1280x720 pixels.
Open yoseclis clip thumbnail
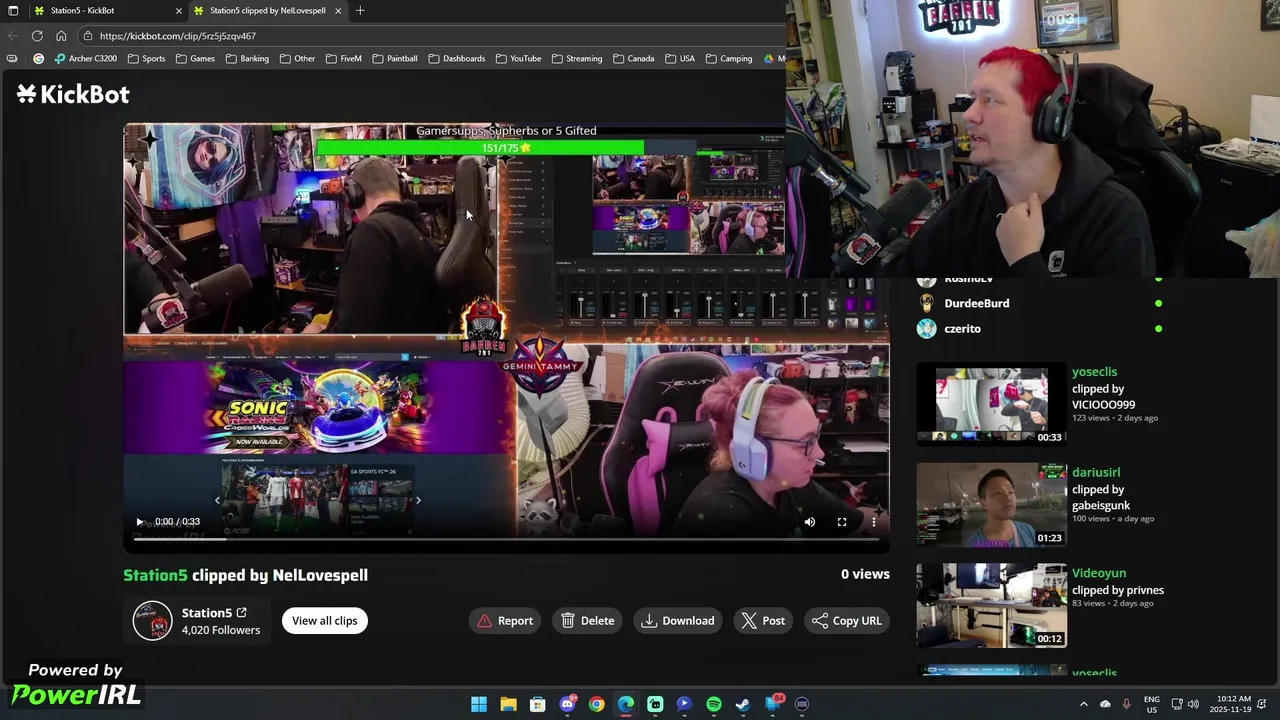992,404
